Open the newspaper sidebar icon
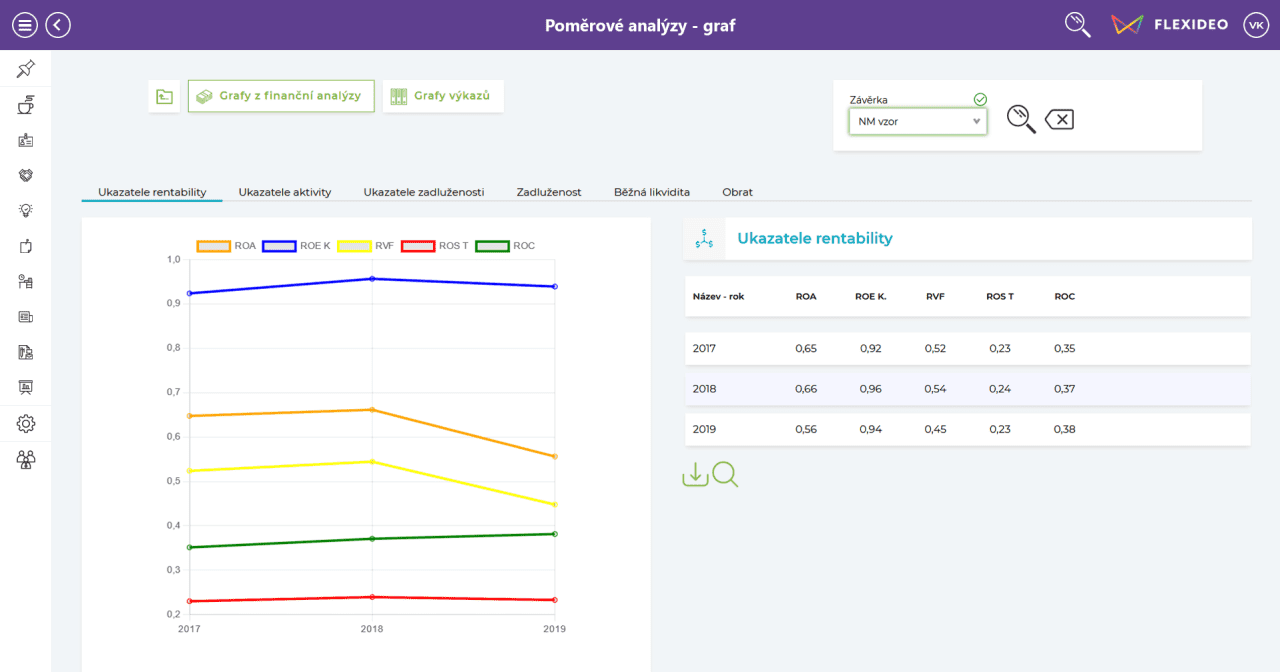Screen dimensions: 1280x672 pos(26,317)
